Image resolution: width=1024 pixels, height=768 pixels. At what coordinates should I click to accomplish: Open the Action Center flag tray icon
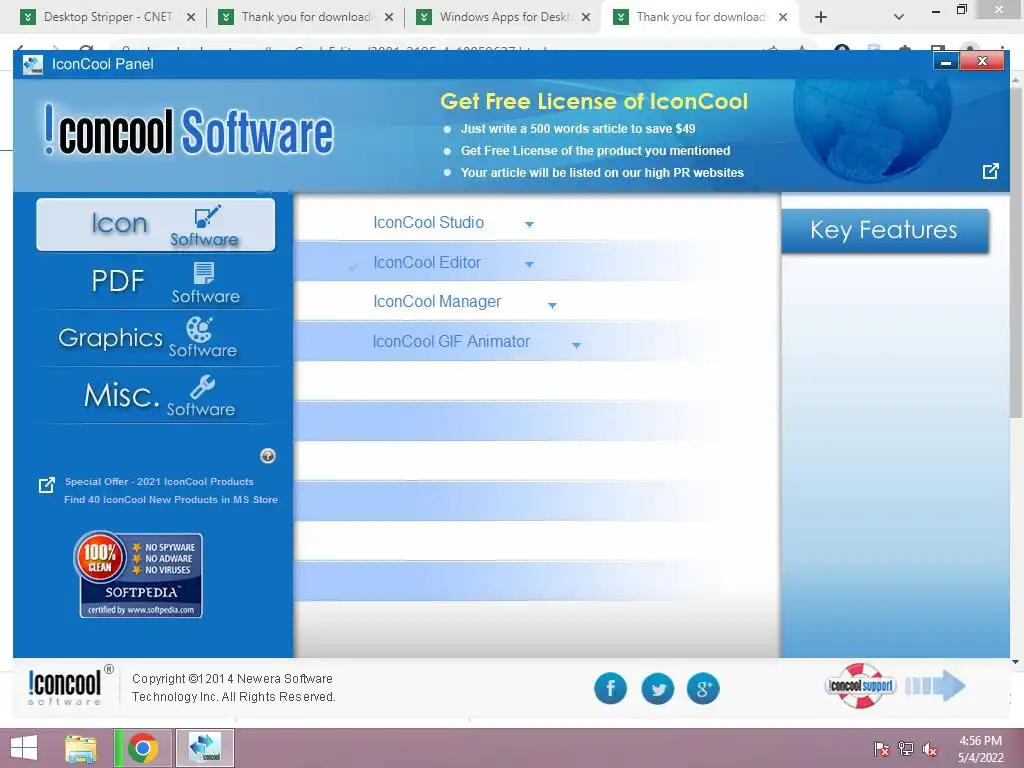pos(882,749)
